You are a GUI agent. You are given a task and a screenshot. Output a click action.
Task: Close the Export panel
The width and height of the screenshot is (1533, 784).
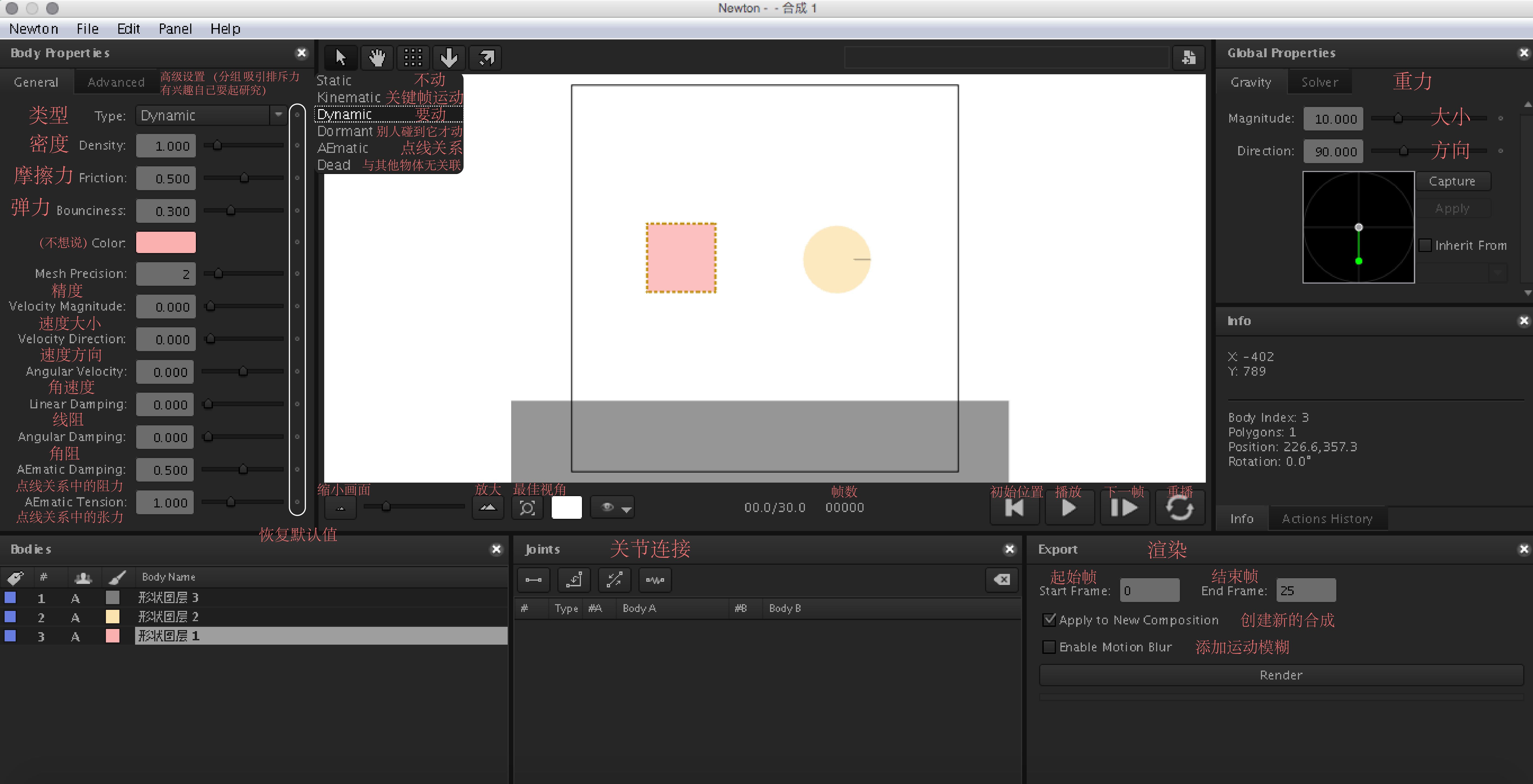tap(1524, 549)
